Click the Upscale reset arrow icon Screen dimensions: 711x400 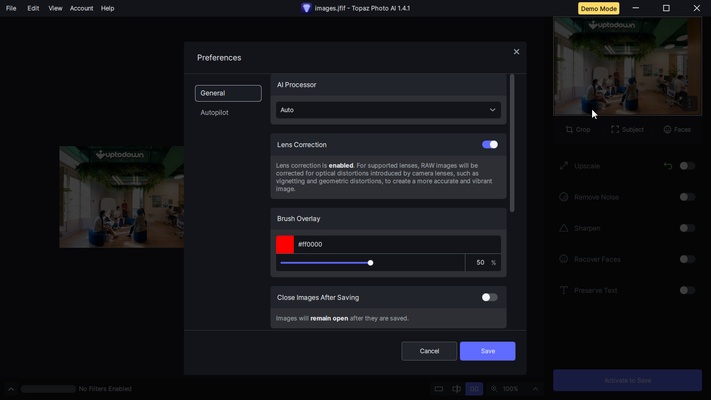pos(668,166)
